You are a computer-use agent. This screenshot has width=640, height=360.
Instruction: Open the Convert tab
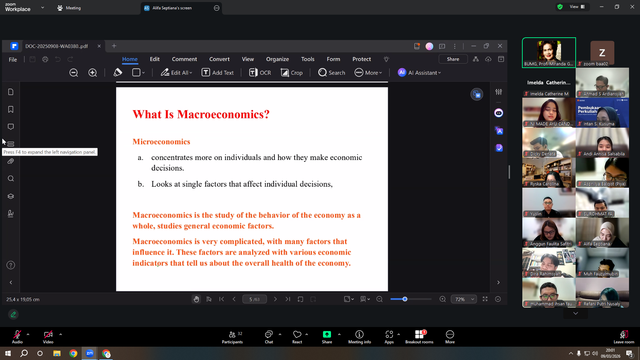pyautogui.click(x=219, y=59)
